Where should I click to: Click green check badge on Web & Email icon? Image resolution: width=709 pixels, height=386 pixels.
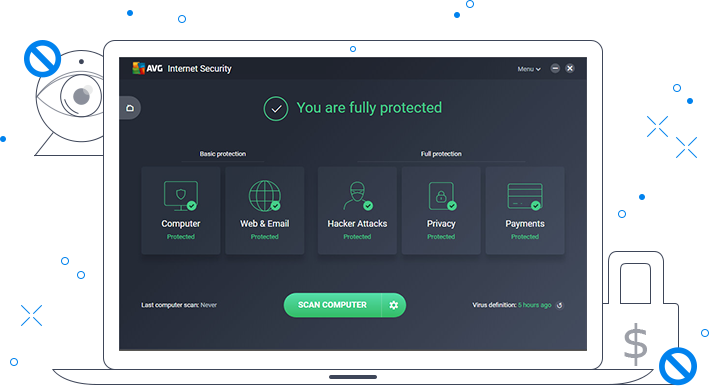tap(275, 206)
